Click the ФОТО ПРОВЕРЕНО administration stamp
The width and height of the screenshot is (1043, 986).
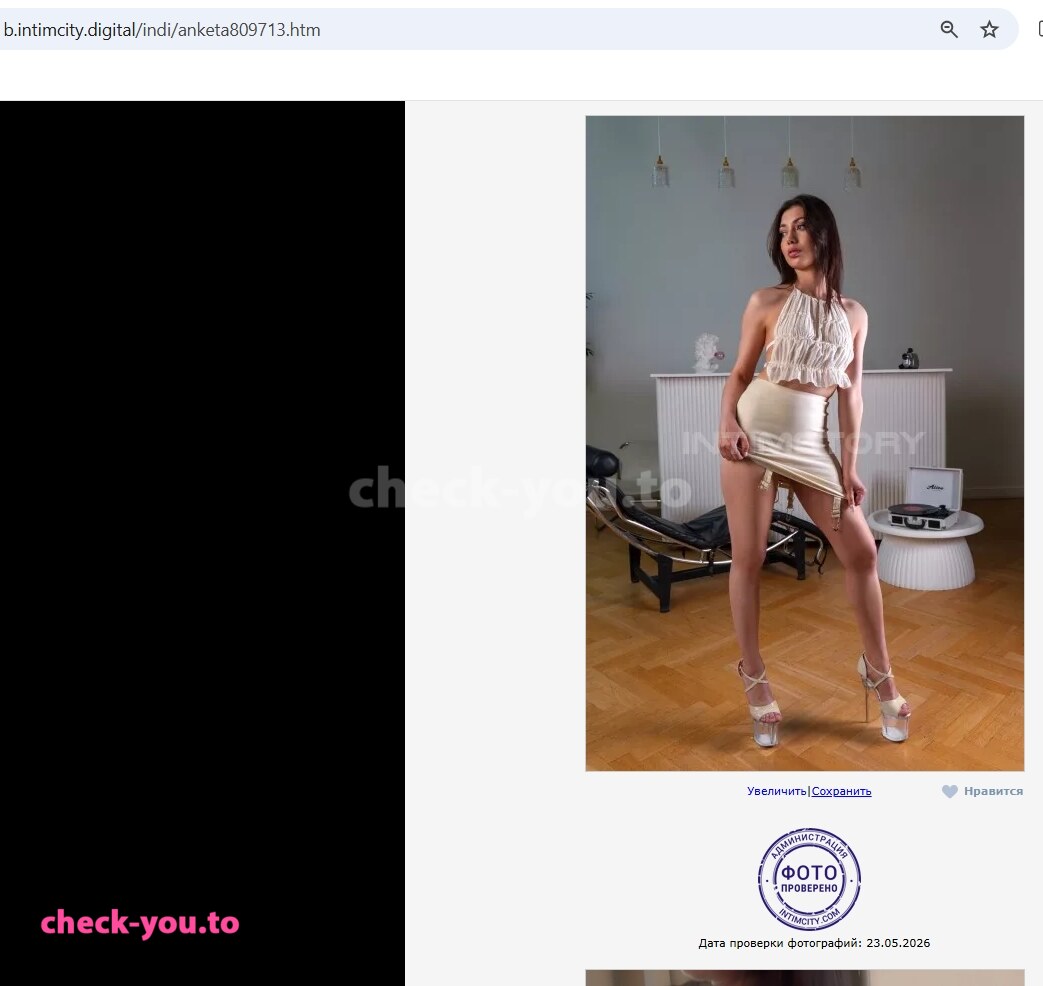tap(809, 878)
